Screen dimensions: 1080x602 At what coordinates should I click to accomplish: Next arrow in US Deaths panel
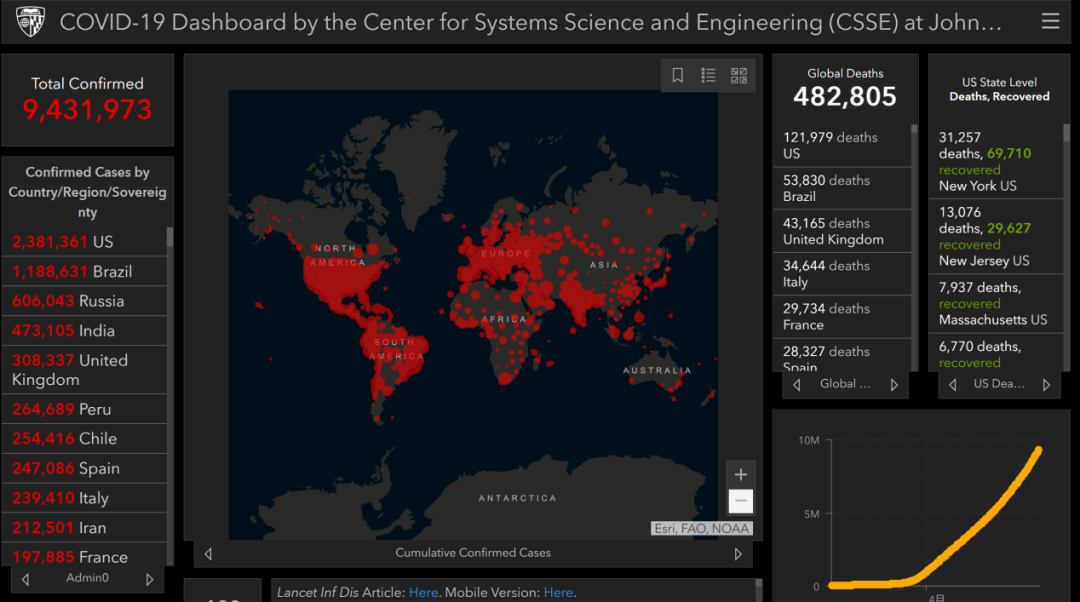coord(1046,384)
